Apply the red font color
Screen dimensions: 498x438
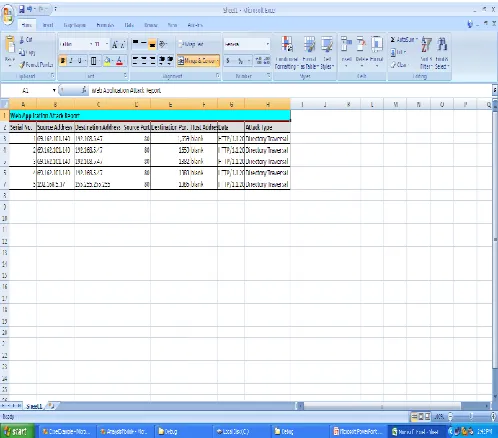[119, 61]
